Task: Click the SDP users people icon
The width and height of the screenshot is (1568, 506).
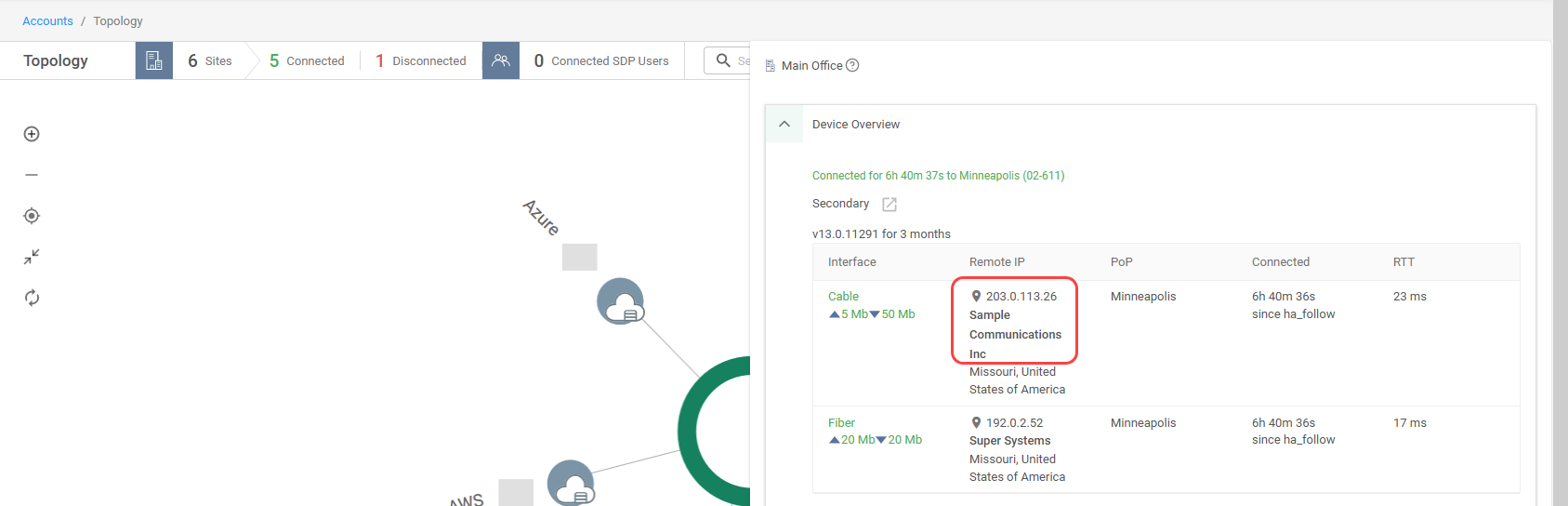Action: click(501, 60)
